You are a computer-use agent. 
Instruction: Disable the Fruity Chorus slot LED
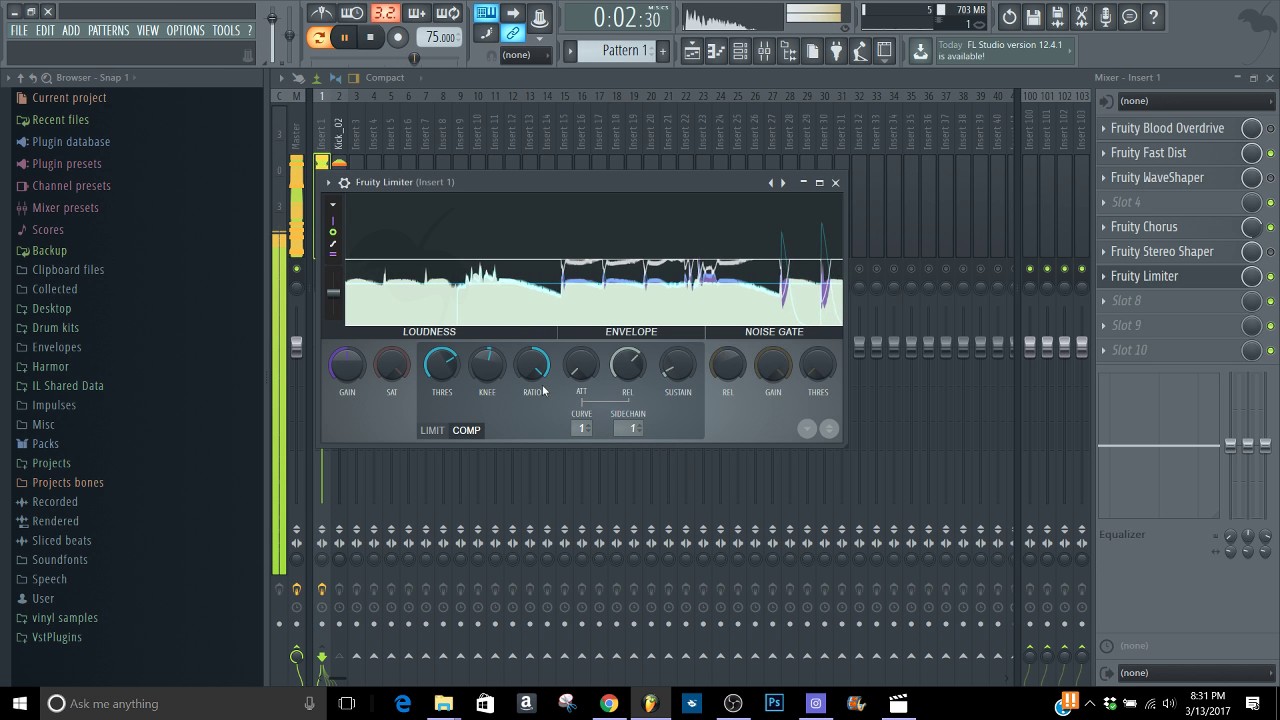[1271, 227]
